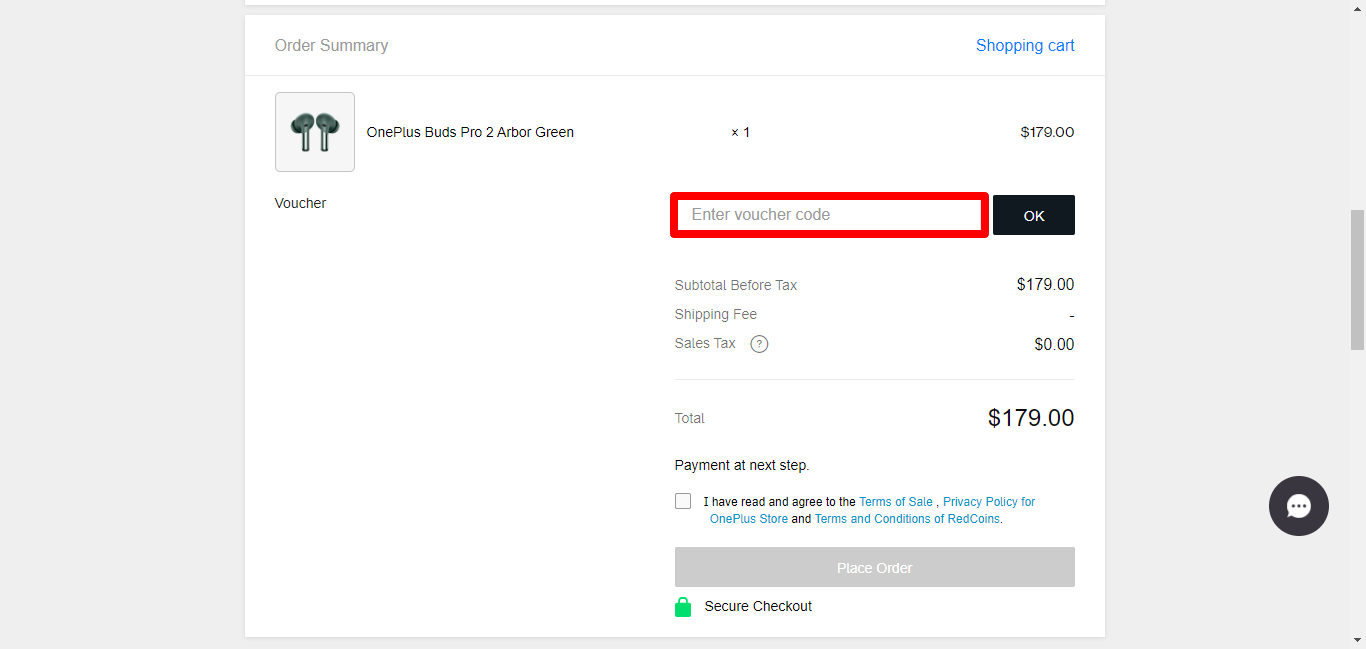Click the Payment at next step text
Viewport: 1366px width, 649px height.
click(x=742, y=465)
